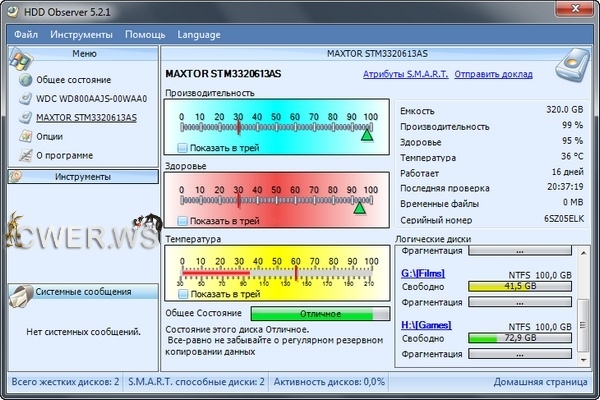This screenshot has height=400, width=600.
Task: Enable tray display for Производительность
Action: coord(182,148)
